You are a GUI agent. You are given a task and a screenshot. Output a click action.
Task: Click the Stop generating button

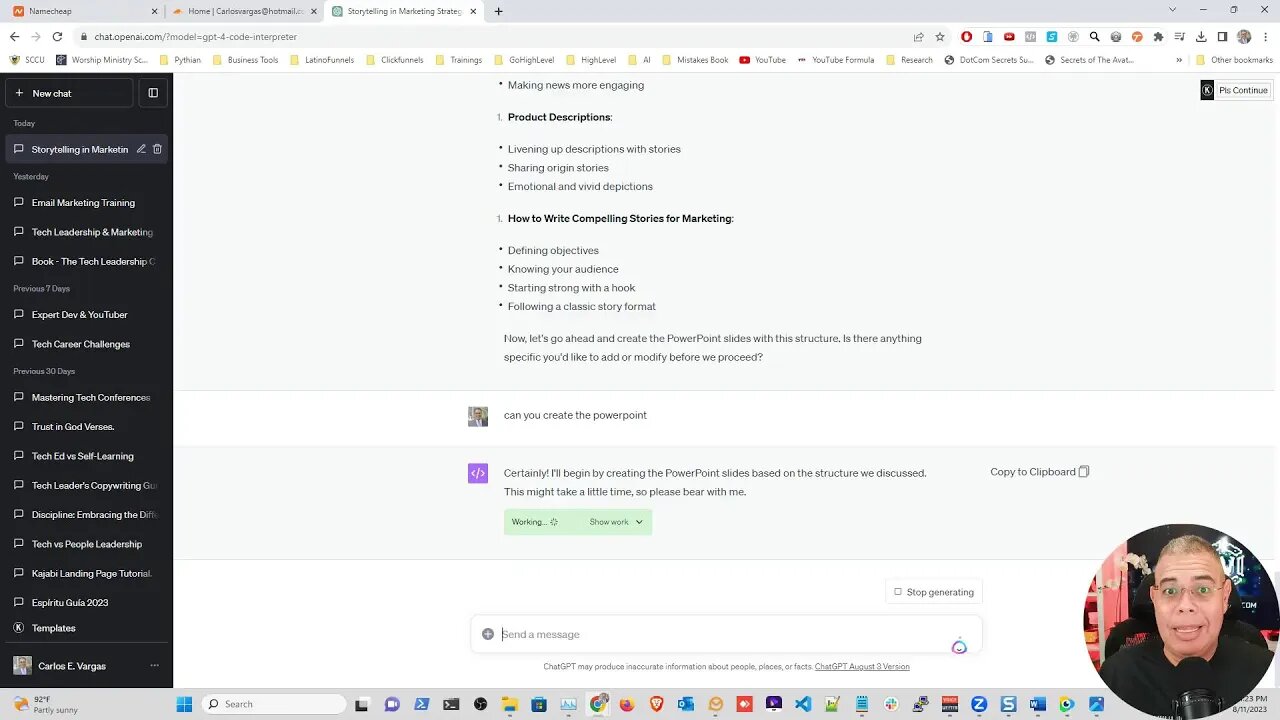tap(934, 592)
